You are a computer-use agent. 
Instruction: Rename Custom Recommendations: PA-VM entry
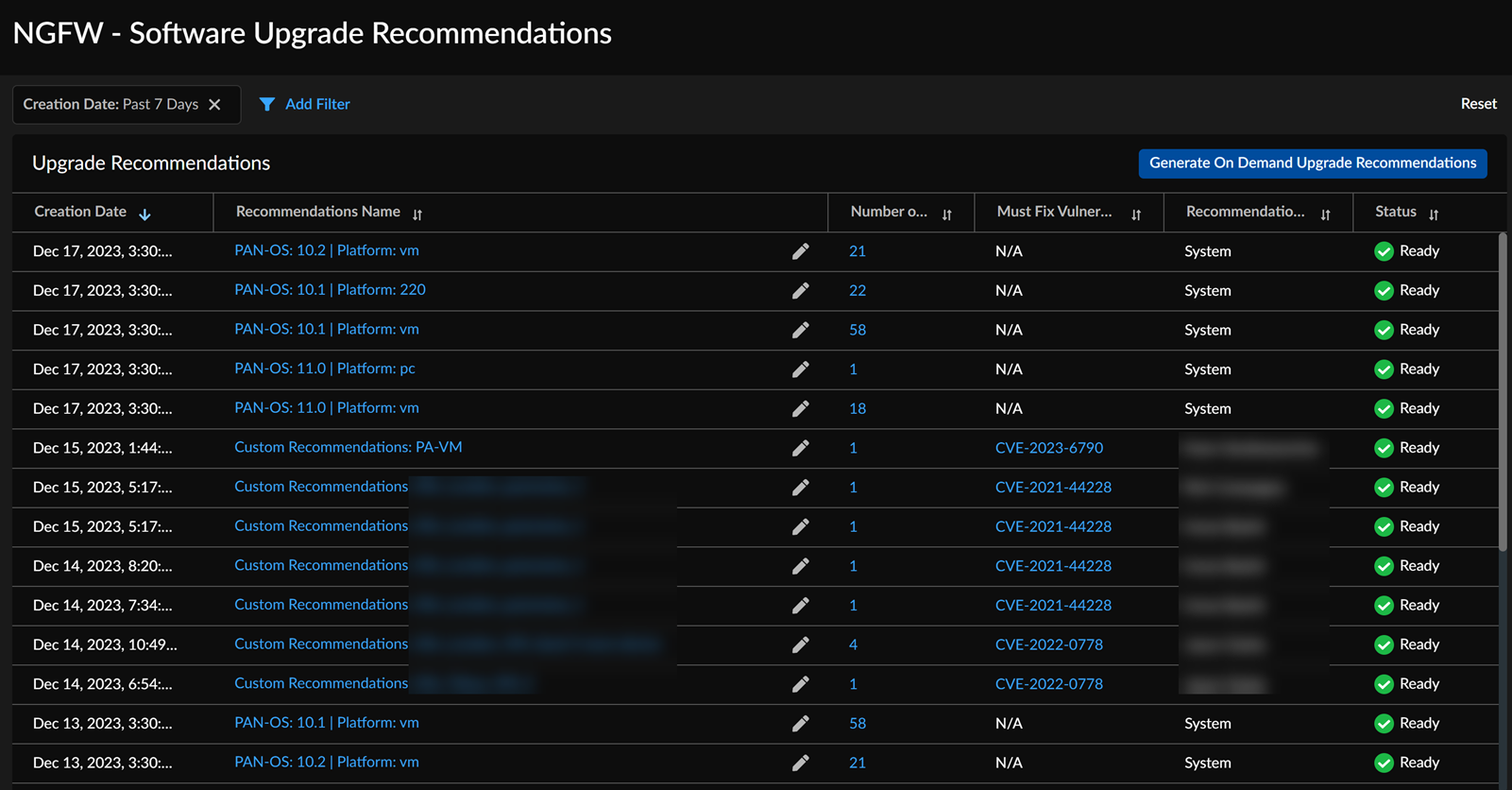click(800, 448)
